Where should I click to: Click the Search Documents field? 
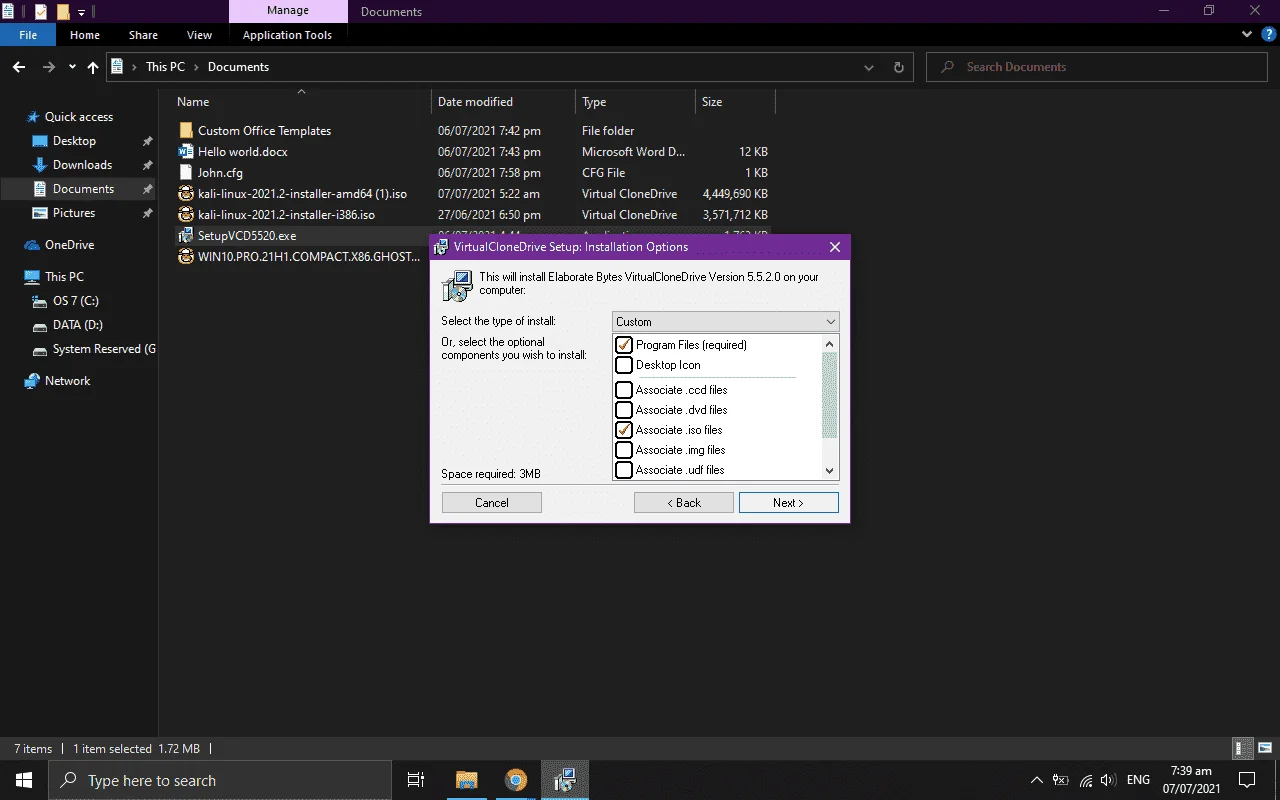pos(1098,67)
